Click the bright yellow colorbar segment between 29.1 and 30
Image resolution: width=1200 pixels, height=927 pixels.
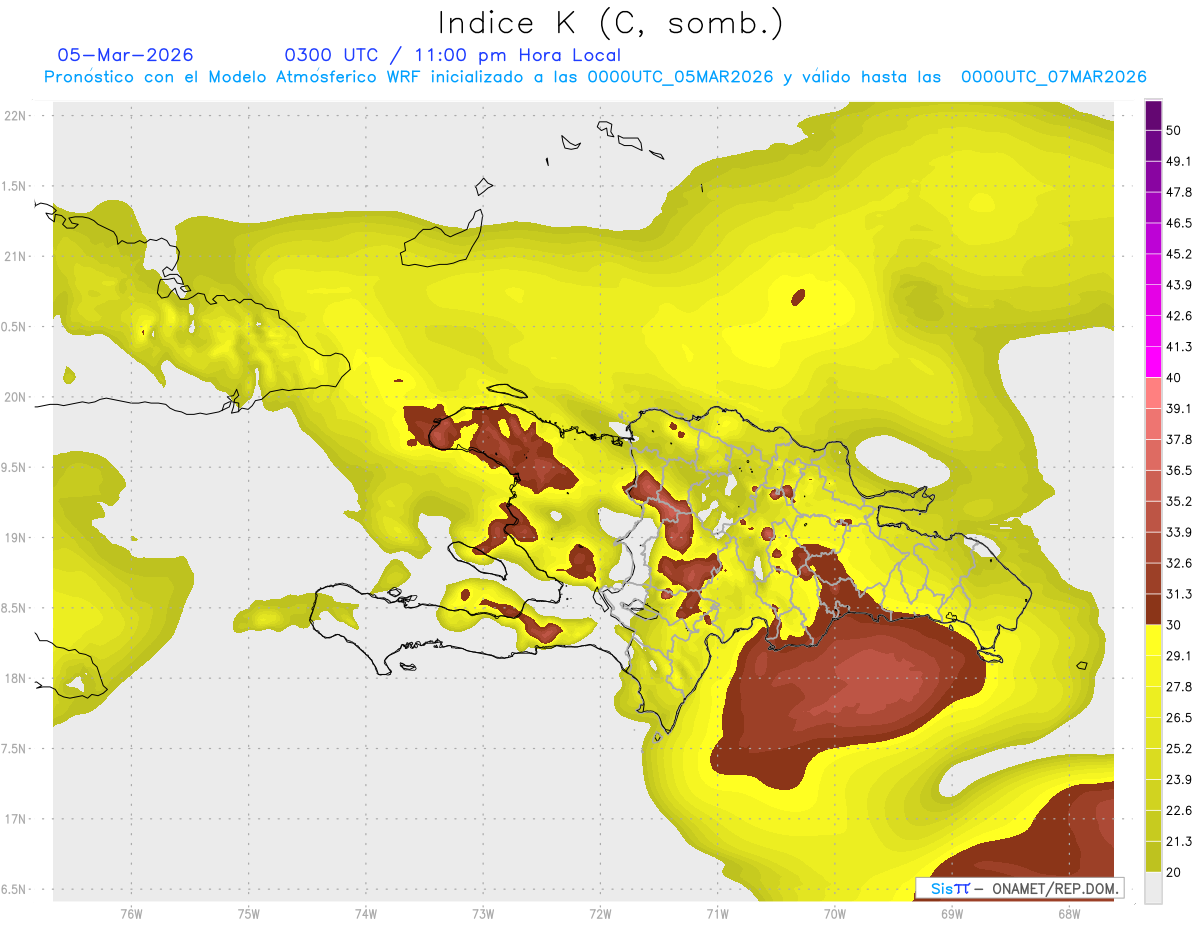1153,641
